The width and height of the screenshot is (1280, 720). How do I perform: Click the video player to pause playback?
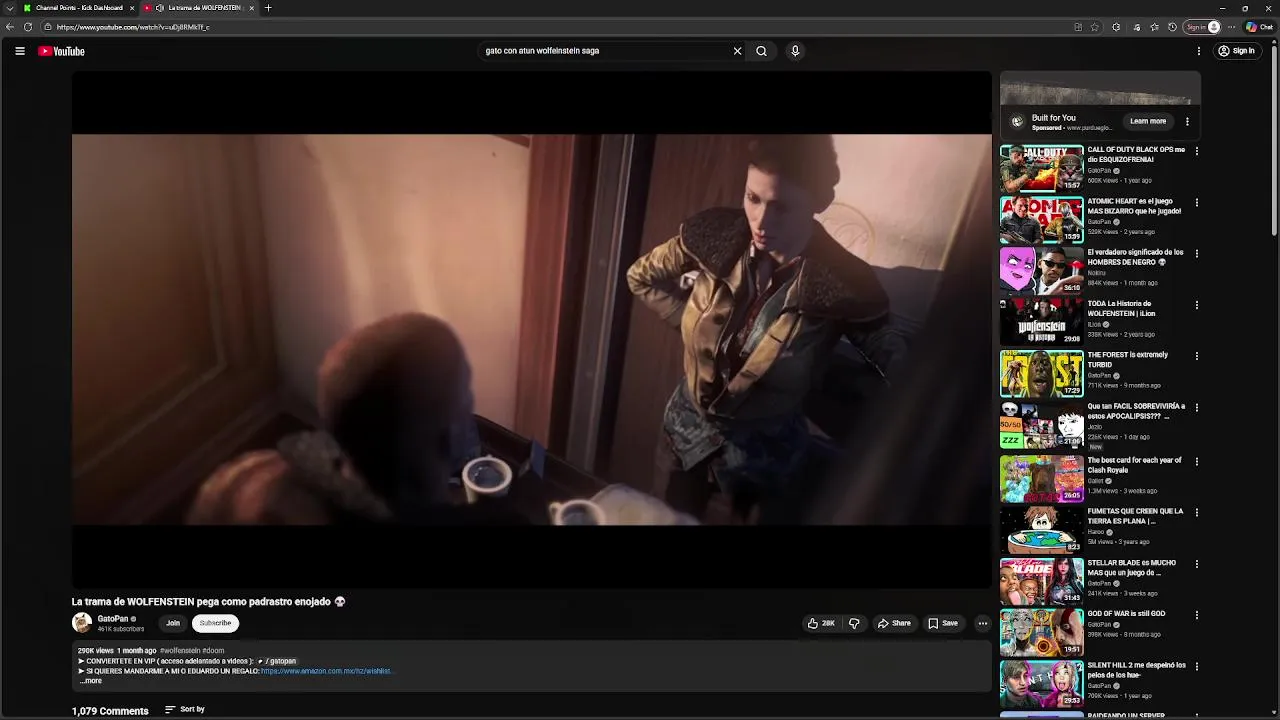click(531, 330)
